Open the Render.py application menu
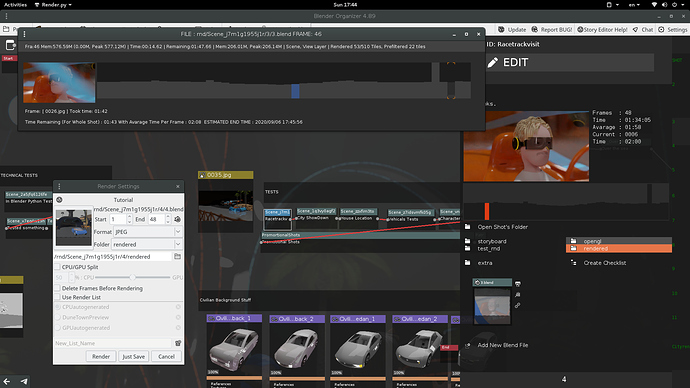690x388 pixels. tap(53, 5)
